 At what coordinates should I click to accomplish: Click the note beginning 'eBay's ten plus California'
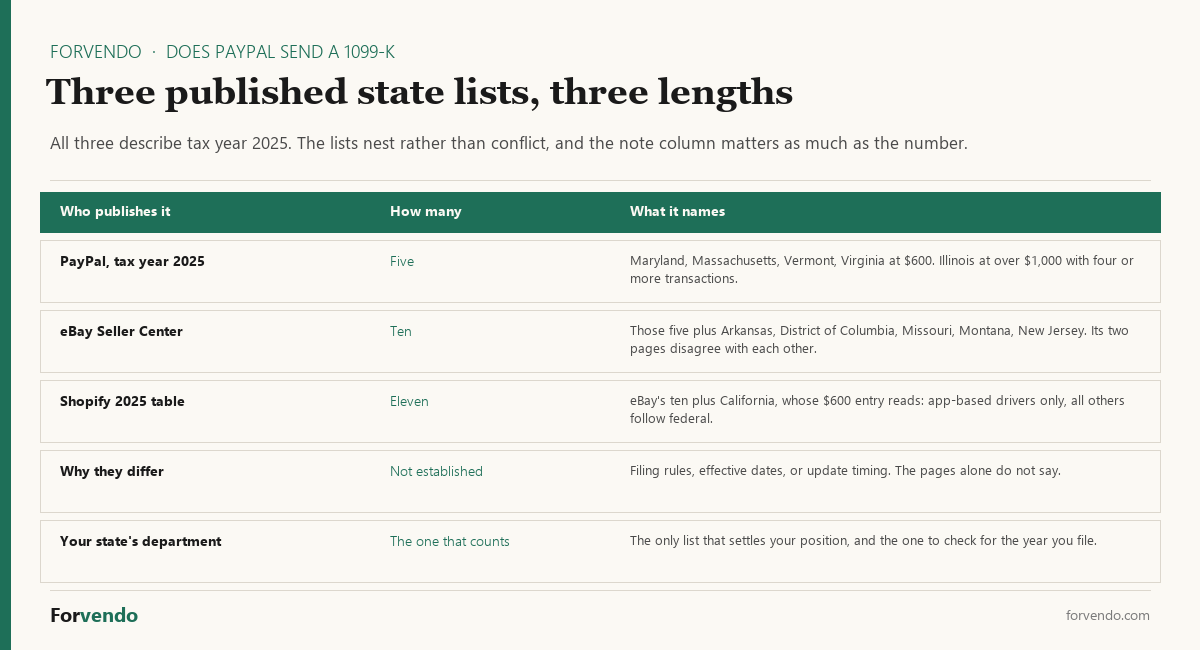click(x=877, y=410)
